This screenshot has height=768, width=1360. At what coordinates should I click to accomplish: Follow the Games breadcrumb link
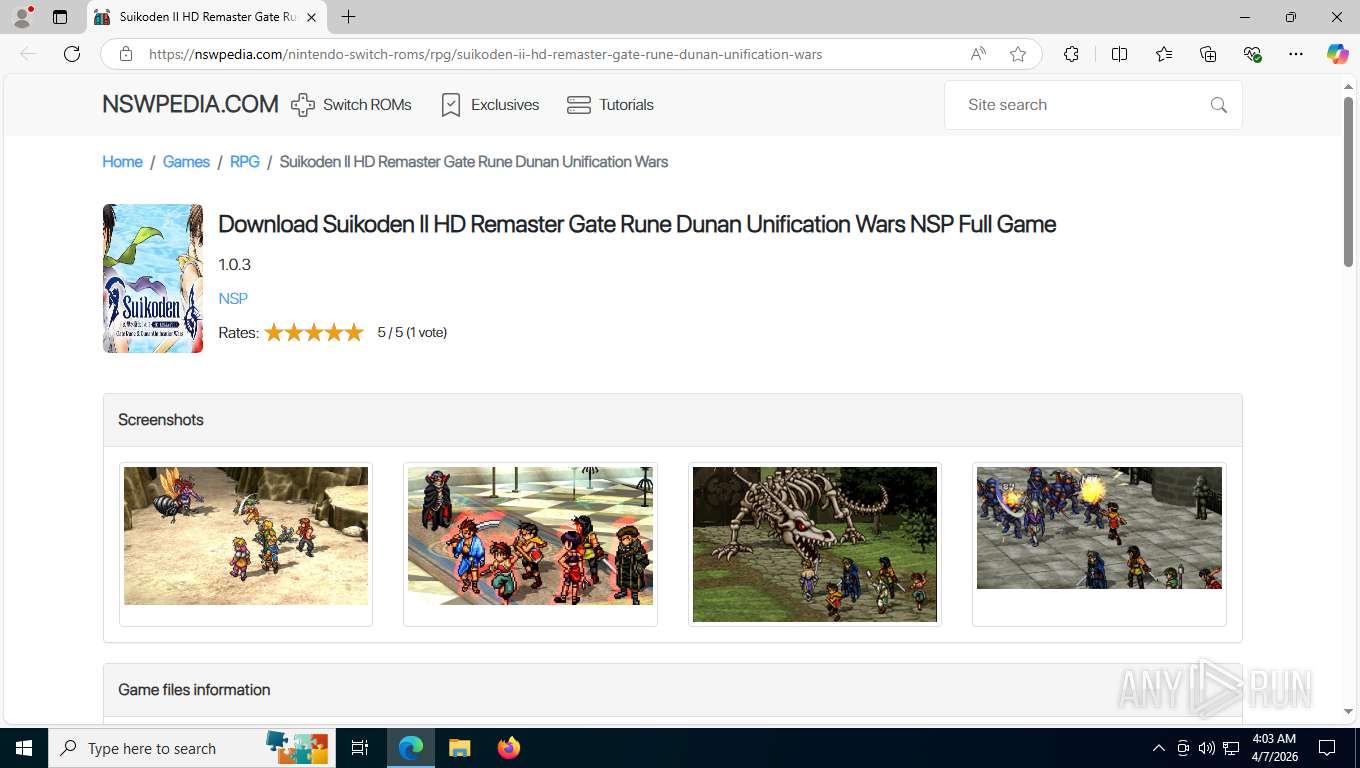(186, 161)
